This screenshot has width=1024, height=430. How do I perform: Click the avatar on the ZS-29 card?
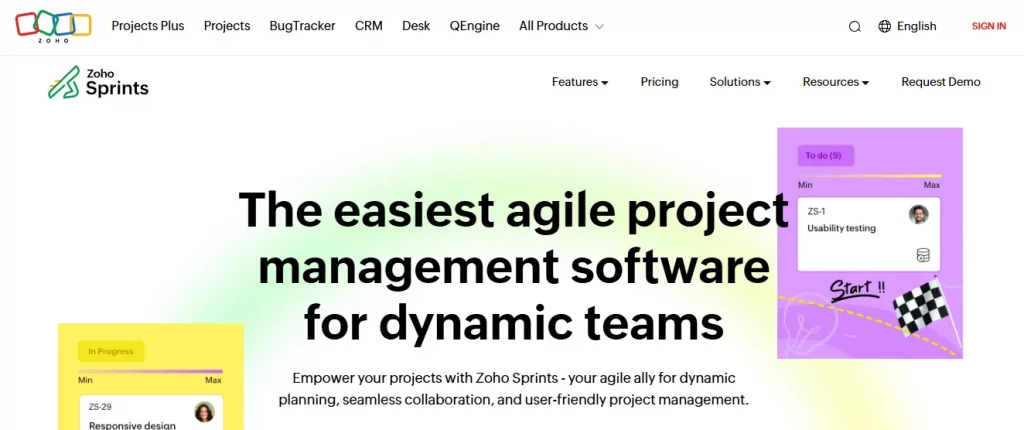click(204, 412)
